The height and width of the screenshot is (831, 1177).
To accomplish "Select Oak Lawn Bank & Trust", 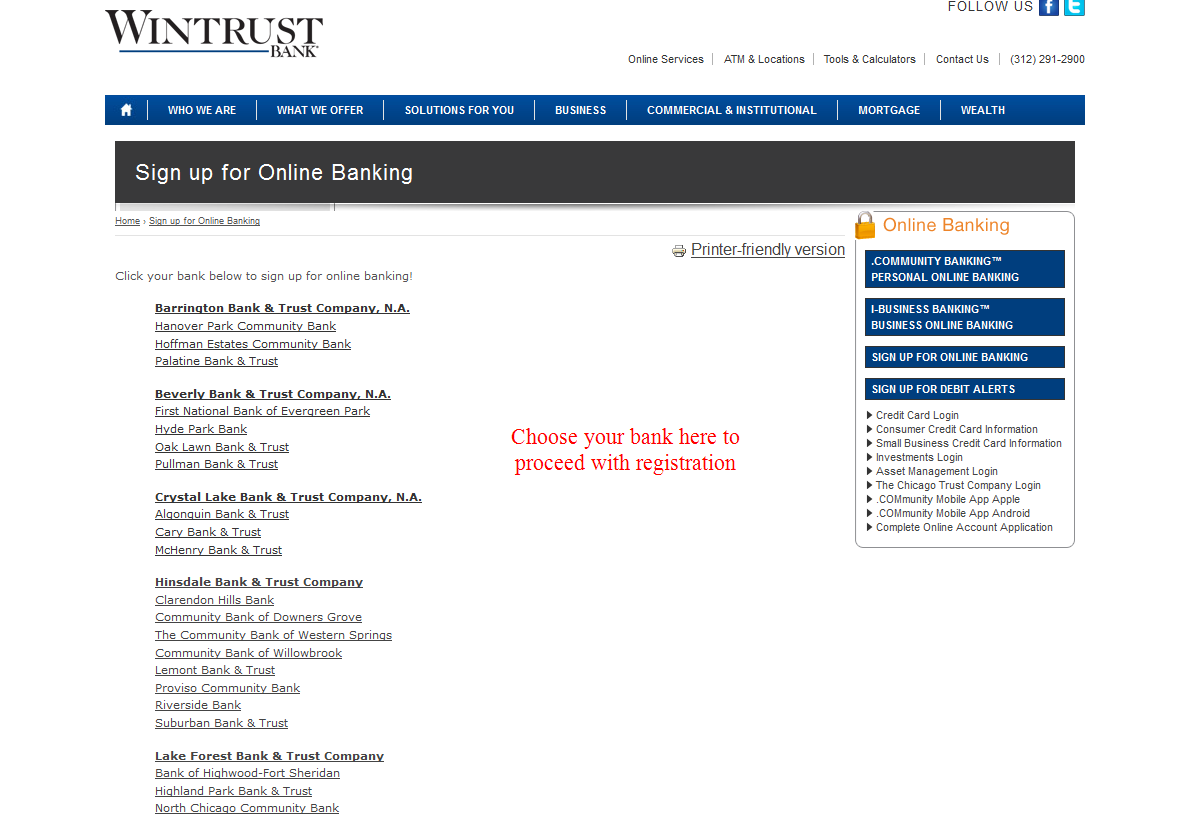I will (x=221, y=447).
